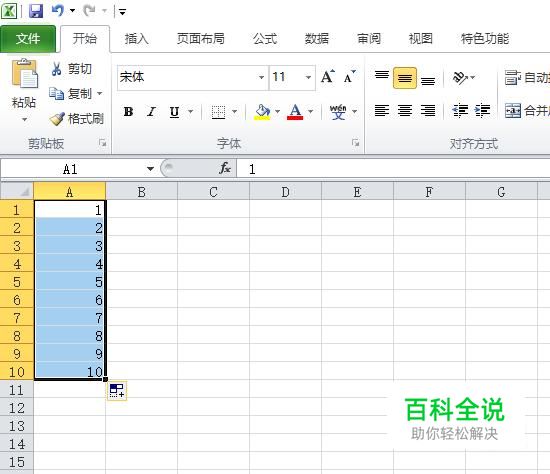Open the underline style dropdown arrow
The image size is (550, 474).
click(x=190, y=112)
